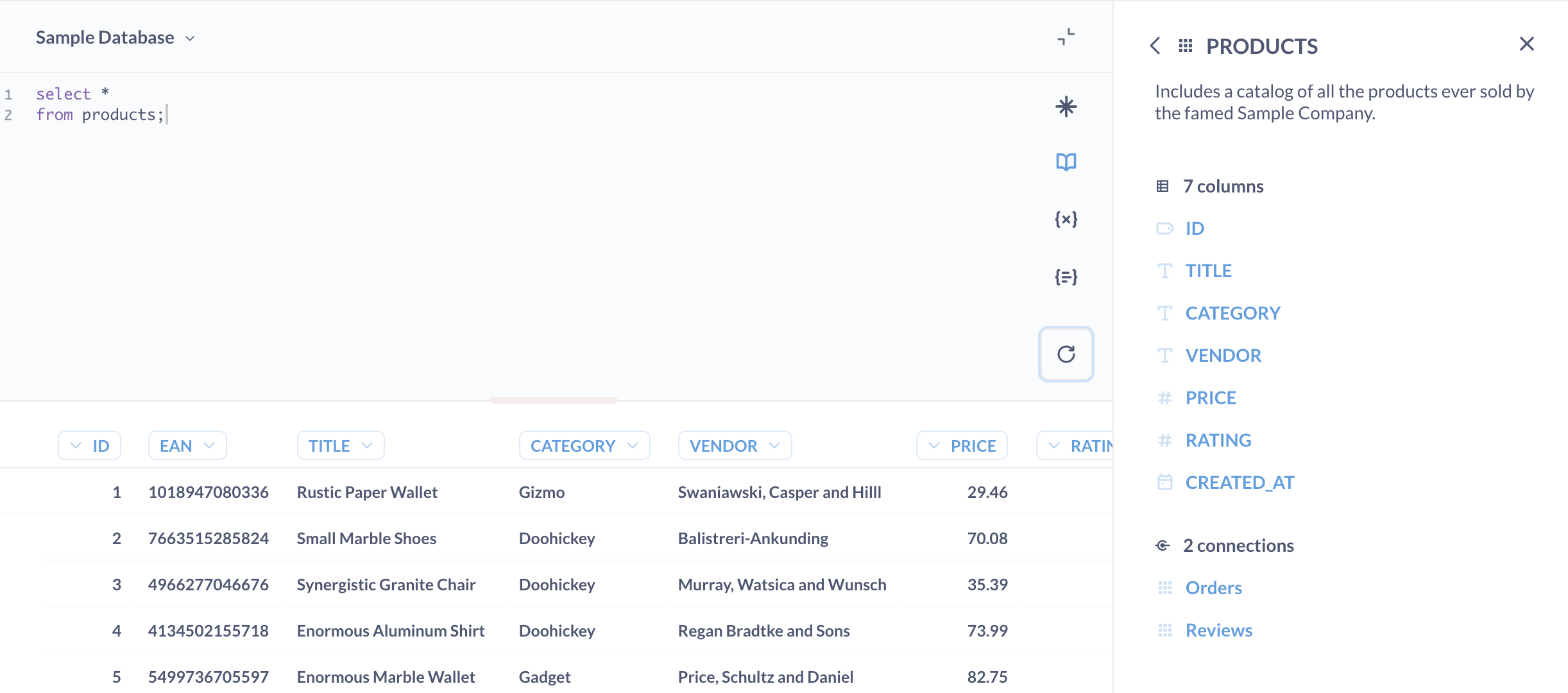Viewport: 1568px width, 693px height.
Task: Select the PRICE column in sidebar
Action: (1211, 398)
